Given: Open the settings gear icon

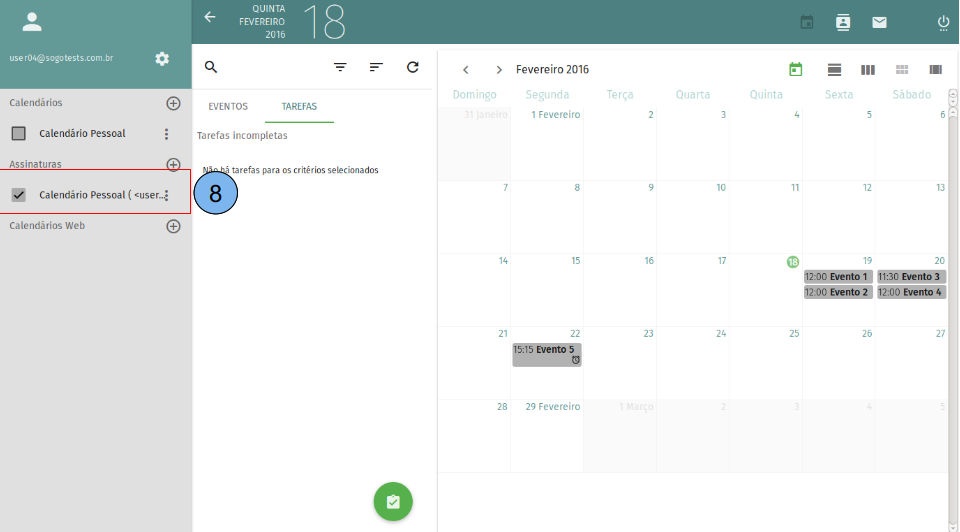Looking at the screenshot, I should 162,59.
